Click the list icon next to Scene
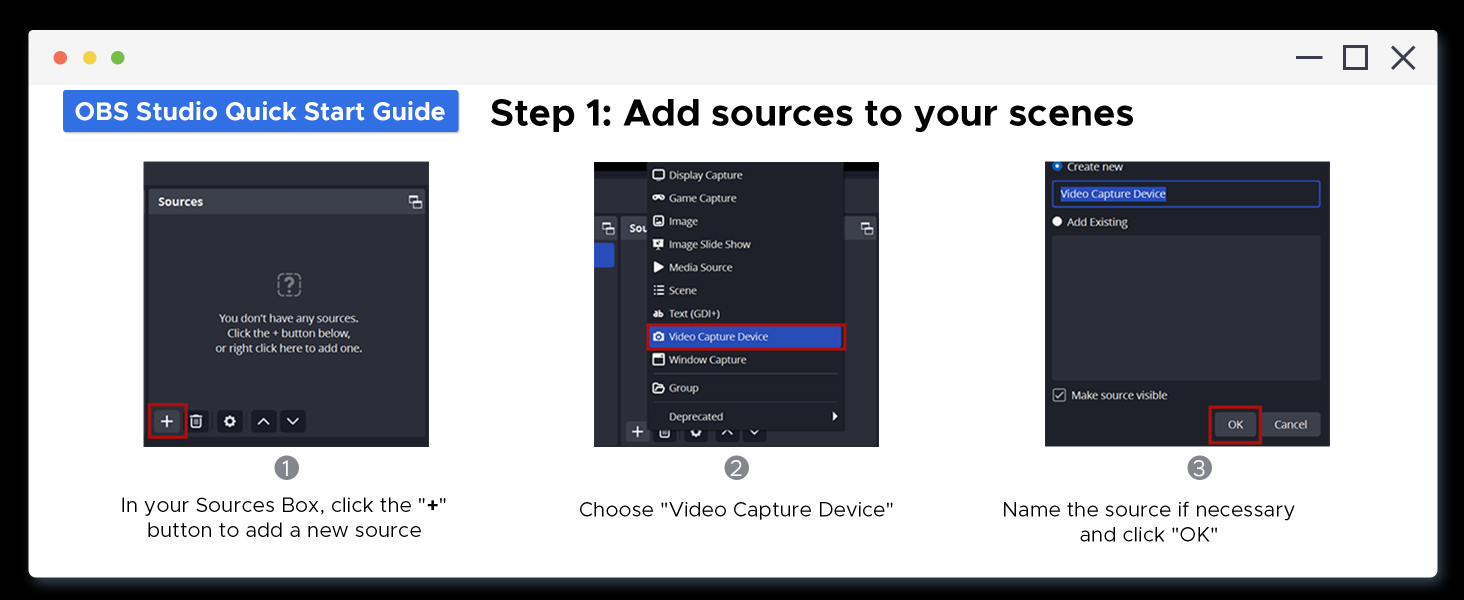Screen dimensions: 1464x600 (x=659, y=290)
